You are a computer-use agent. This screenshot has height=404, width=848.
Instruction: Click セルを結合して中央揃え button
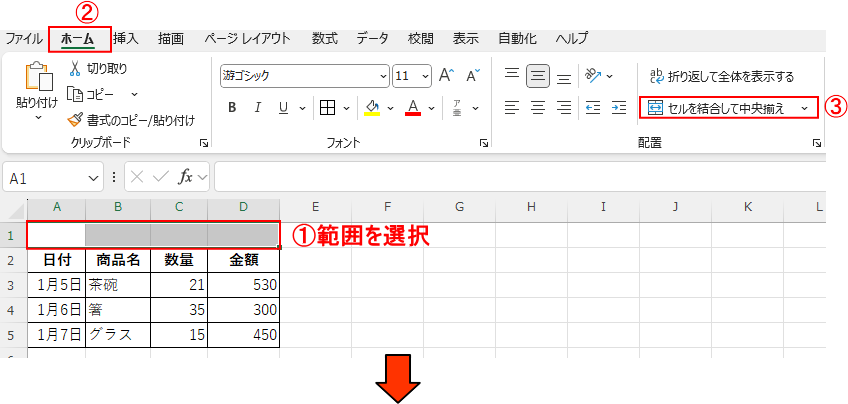tap(718, 108)
